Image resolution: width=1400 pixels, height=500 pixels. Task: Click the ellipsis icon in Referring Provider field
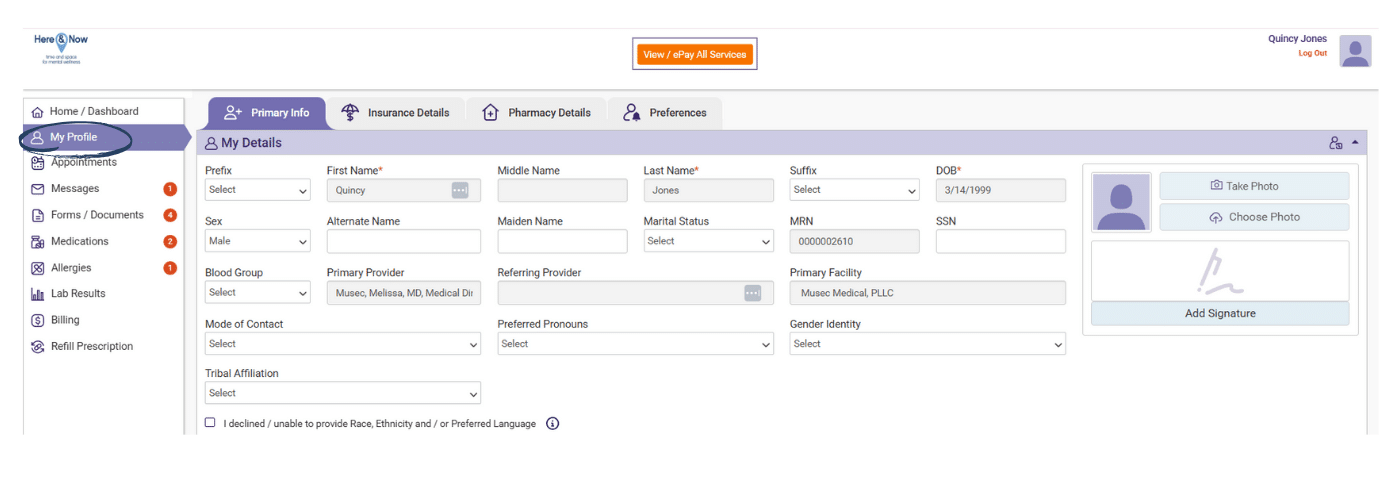[753, 293]
